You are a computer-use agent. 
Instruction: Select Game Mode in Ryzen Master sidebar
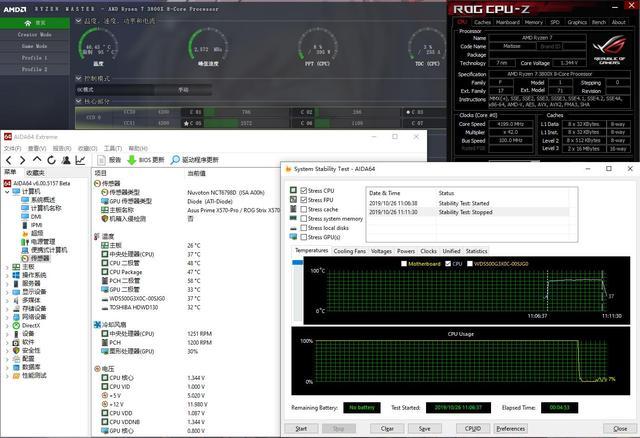tap(33, 46)
